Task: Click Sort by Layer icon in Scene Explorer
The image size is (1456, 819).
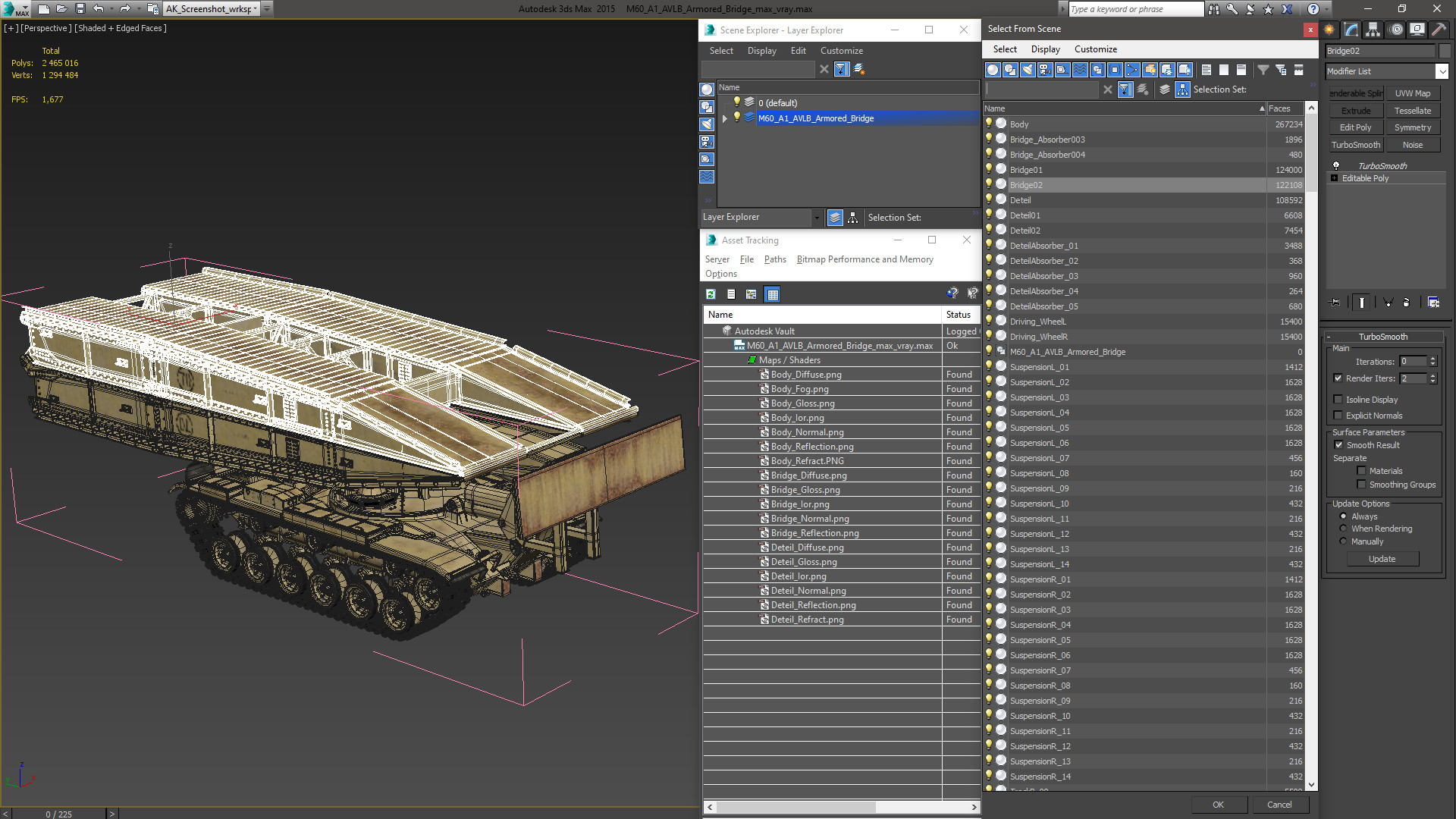Action: tap(835, 218)
